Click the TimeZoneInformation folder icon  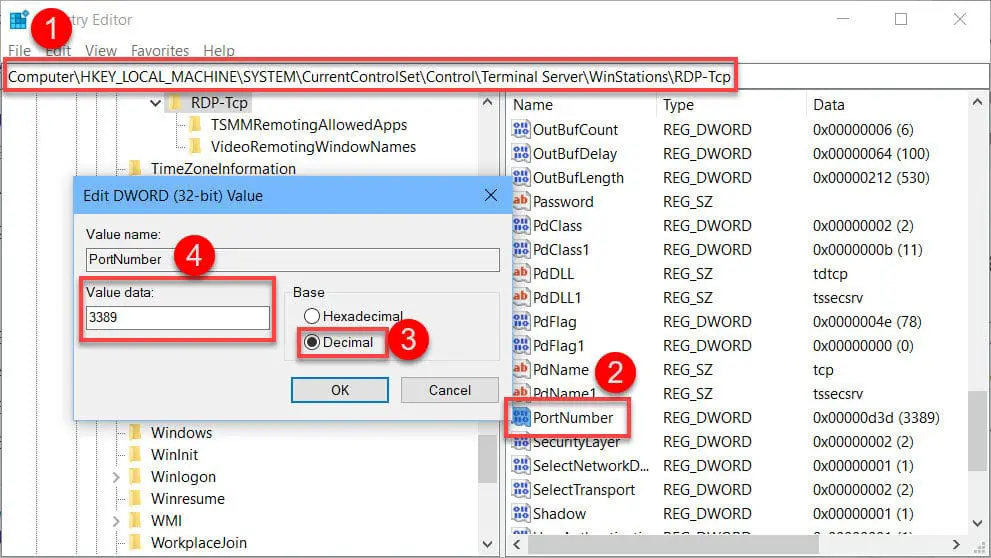[135, 168]
